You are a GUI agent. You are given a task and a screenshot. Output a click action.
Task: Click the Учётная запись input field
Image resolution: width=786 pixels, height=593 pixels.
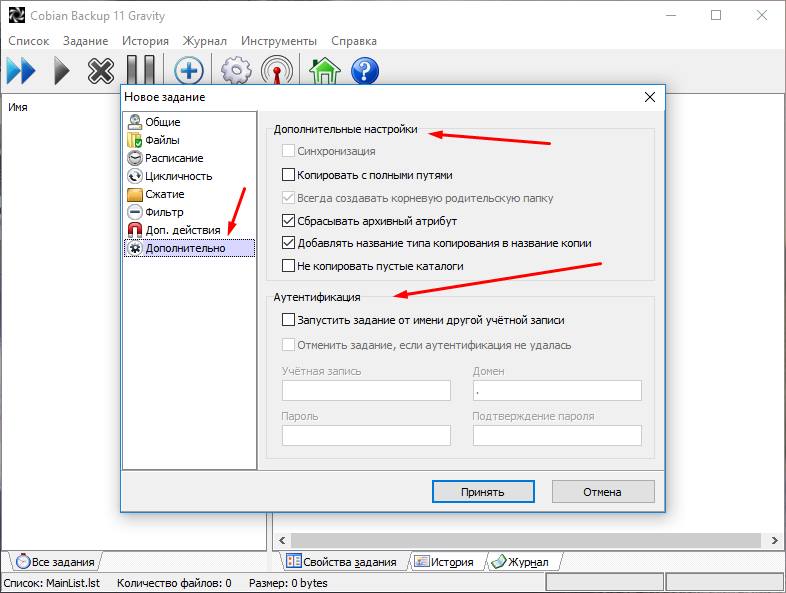pos(366,390)
